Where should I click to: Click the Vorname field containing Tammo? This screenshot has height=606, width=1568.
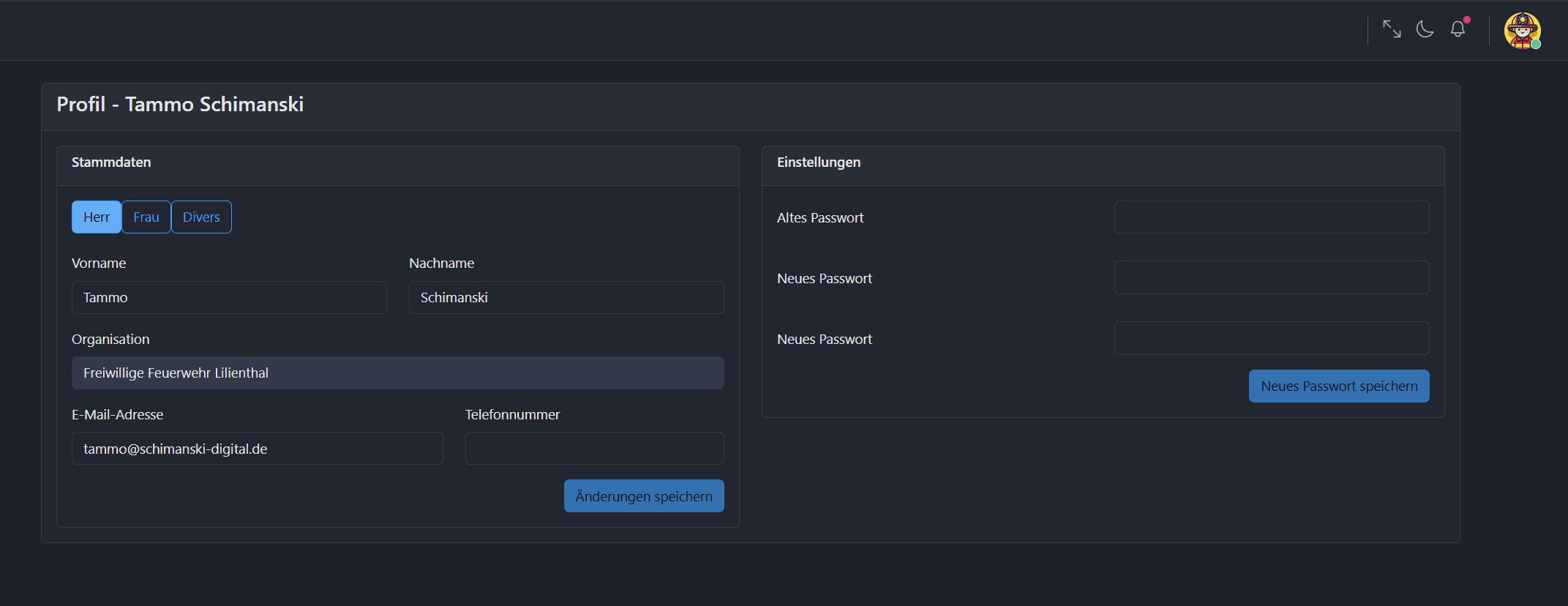pos(229,298)
